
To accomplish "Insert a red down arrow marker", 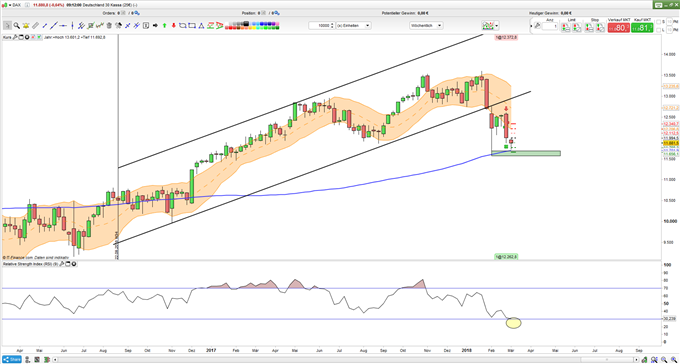I will (x=173, y=26).
